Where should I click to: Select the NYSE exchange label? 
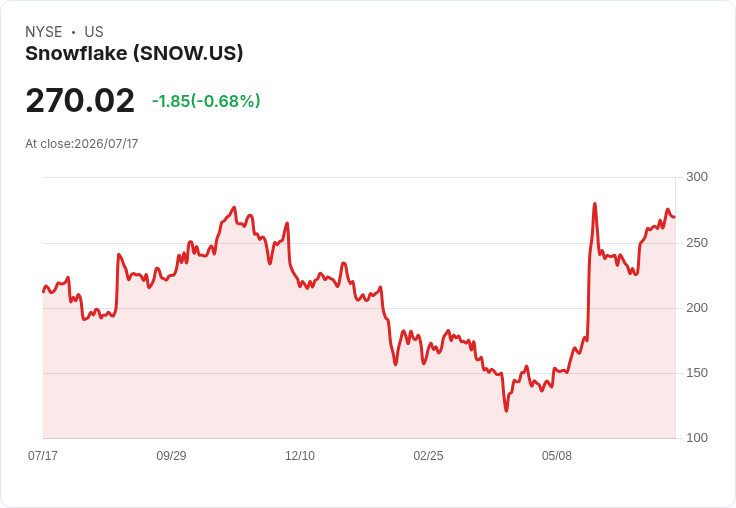pos(44,32)
